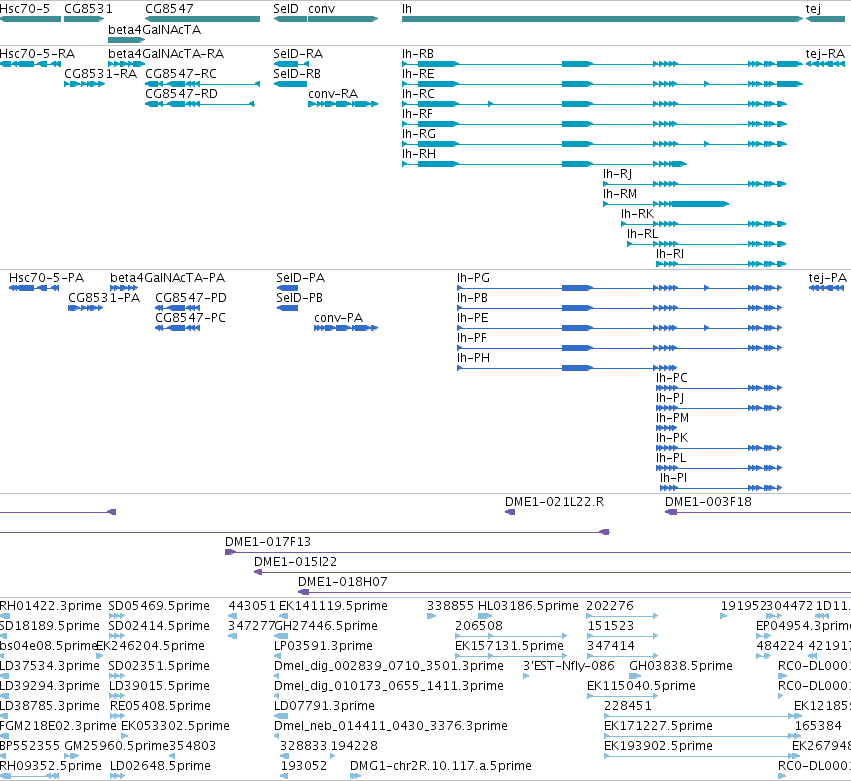The image size is (851, 781).
Task: Click protein Ih-PL label
Action: (x=671, y=458)
